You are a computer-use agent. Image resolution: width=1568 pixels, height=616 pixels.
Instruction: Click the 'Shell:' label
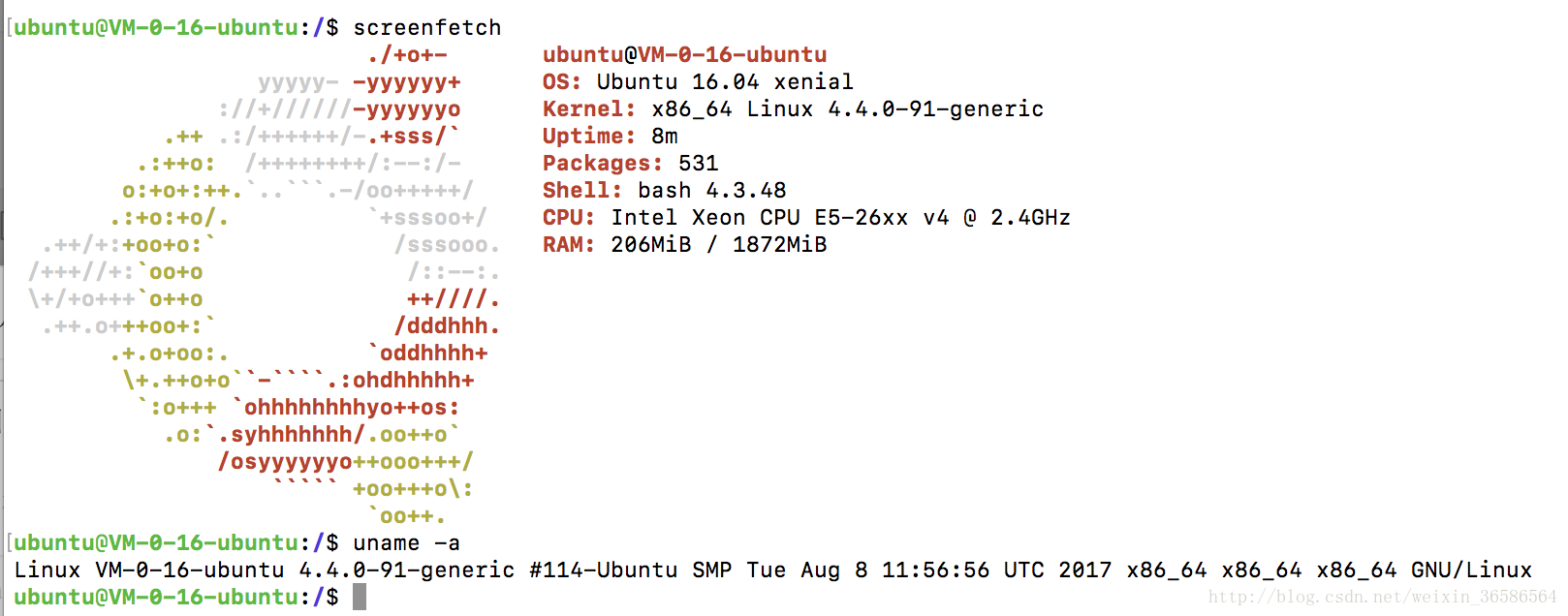click(582, 190)
